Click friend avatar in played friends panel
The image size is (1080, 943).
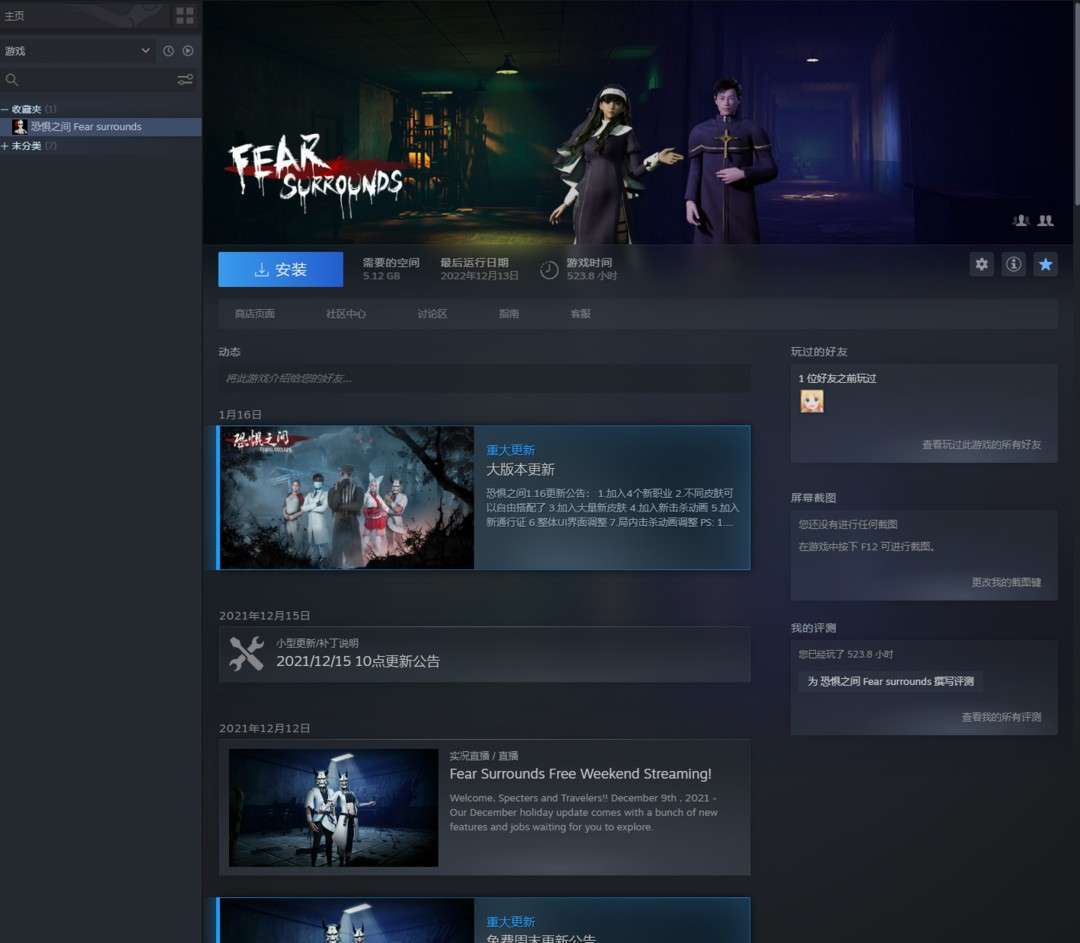click(811, 401)
